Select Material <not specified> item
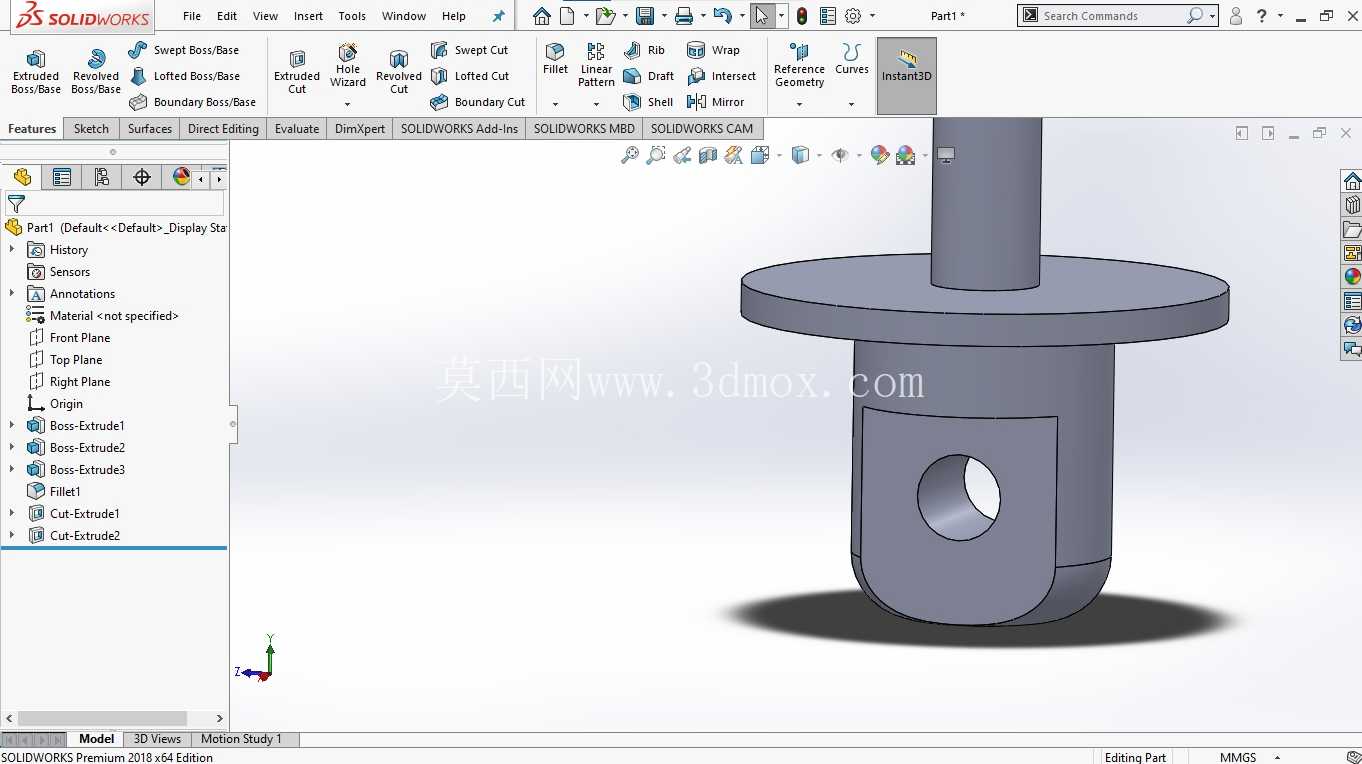The width and height of the screenshot is (1362, 764). (x=103, y=315)
